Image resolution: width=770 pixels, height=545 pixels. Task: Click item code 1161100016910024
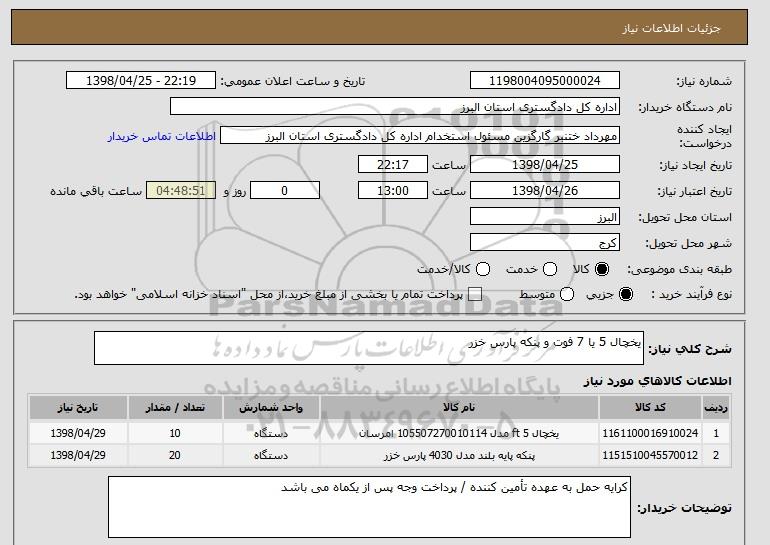tap(650, 433)
